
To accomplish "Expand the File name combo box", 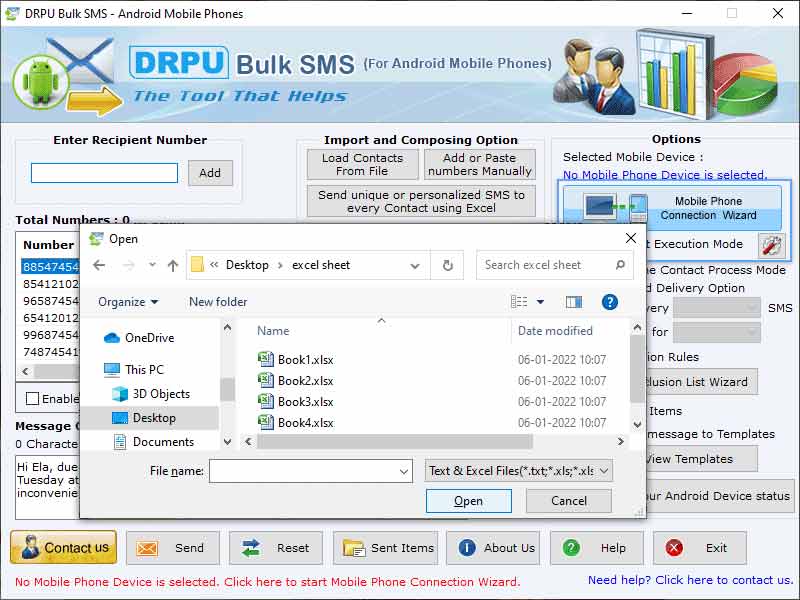I will (404, 470).
